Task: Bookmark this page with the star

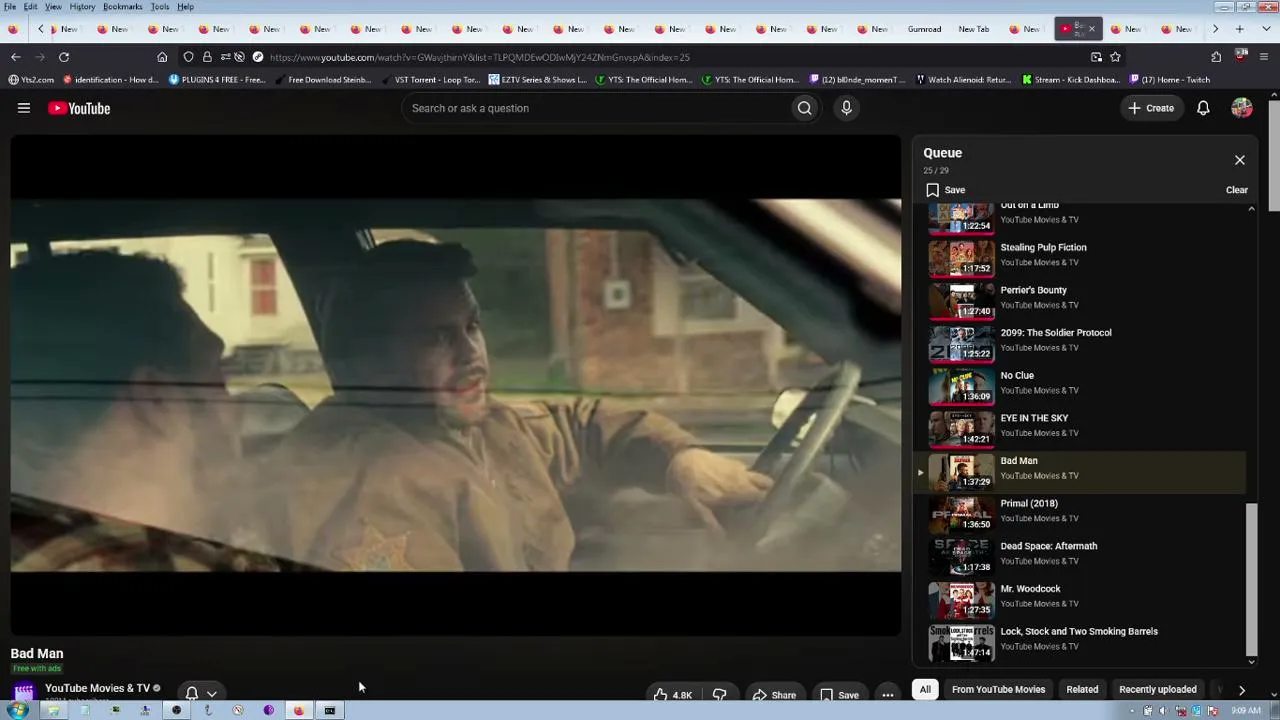Action: [1115, 57]
